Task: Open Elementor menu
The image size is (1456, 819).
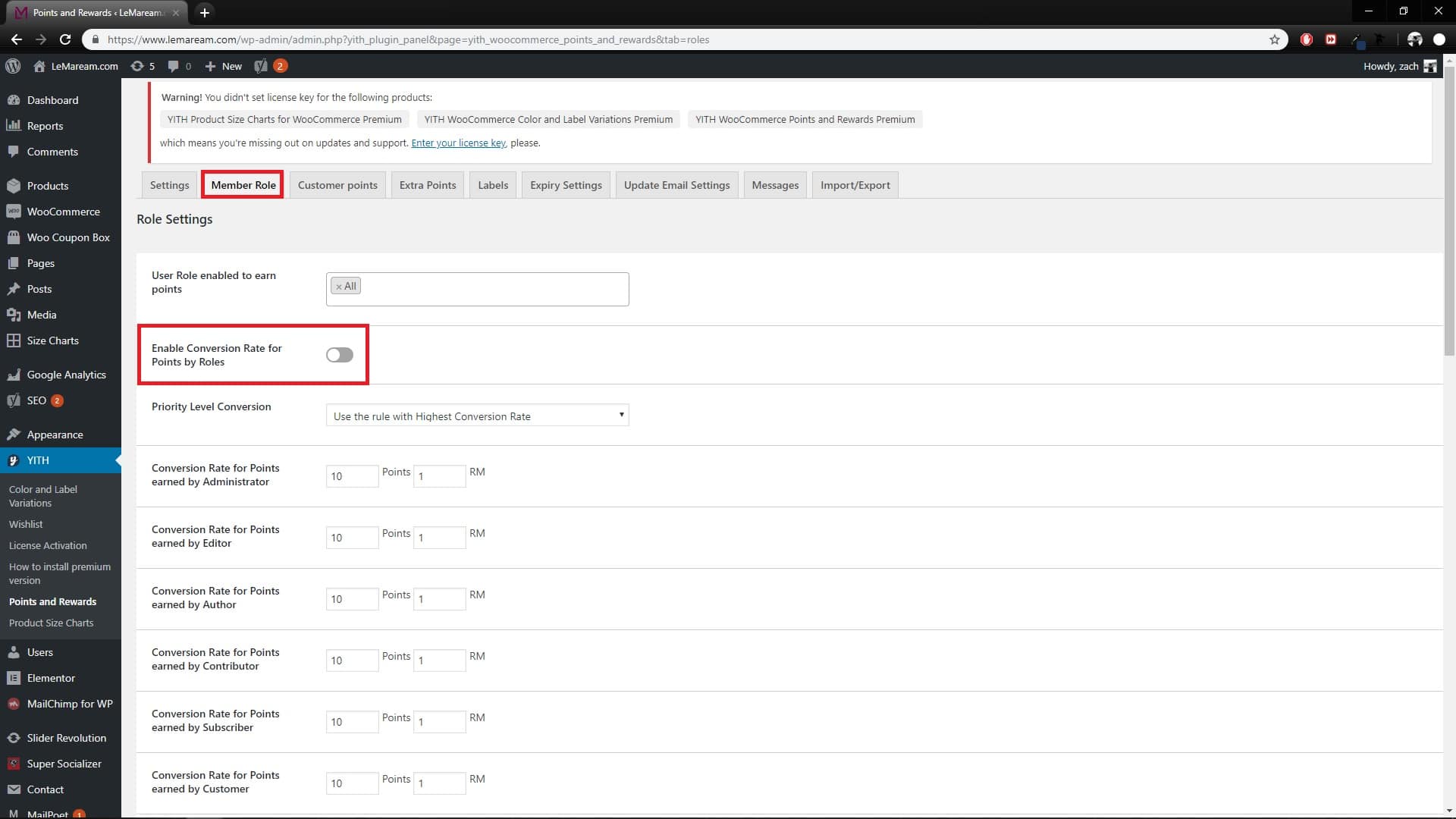Action: 51,678
